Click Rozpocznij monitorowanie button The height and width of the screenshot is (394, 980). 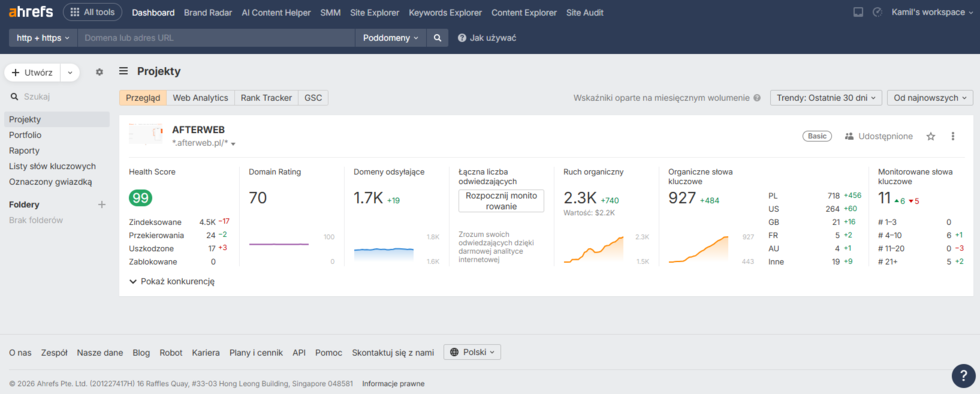pos(501,201)
